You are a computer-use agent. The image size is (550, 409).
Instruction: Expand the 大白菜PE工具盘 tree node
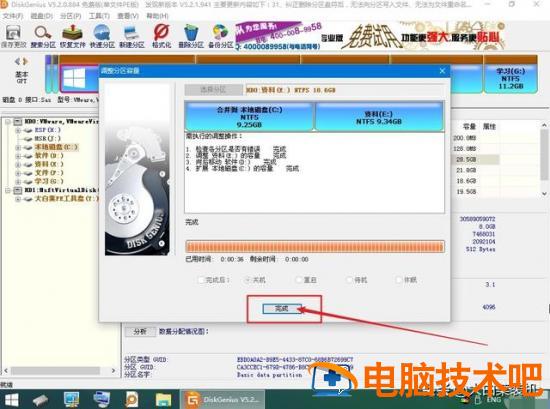click(18, 199)
